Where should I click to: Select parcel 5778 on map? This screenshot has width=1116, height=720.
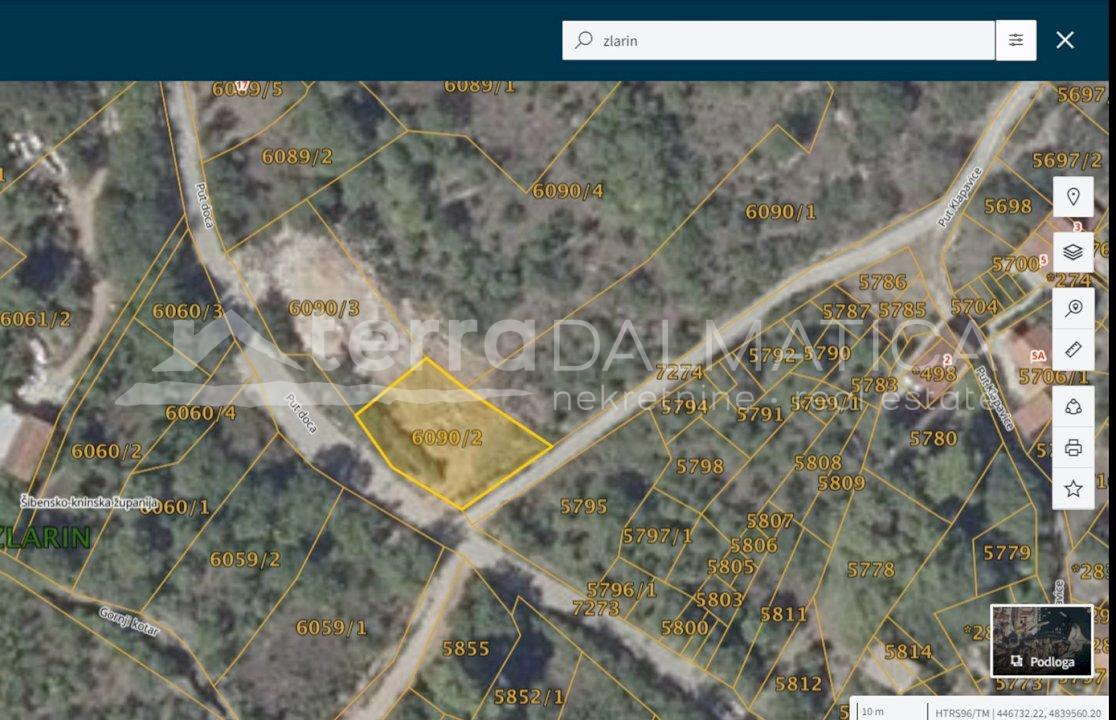pyautogui.click(x=870, y=570)
